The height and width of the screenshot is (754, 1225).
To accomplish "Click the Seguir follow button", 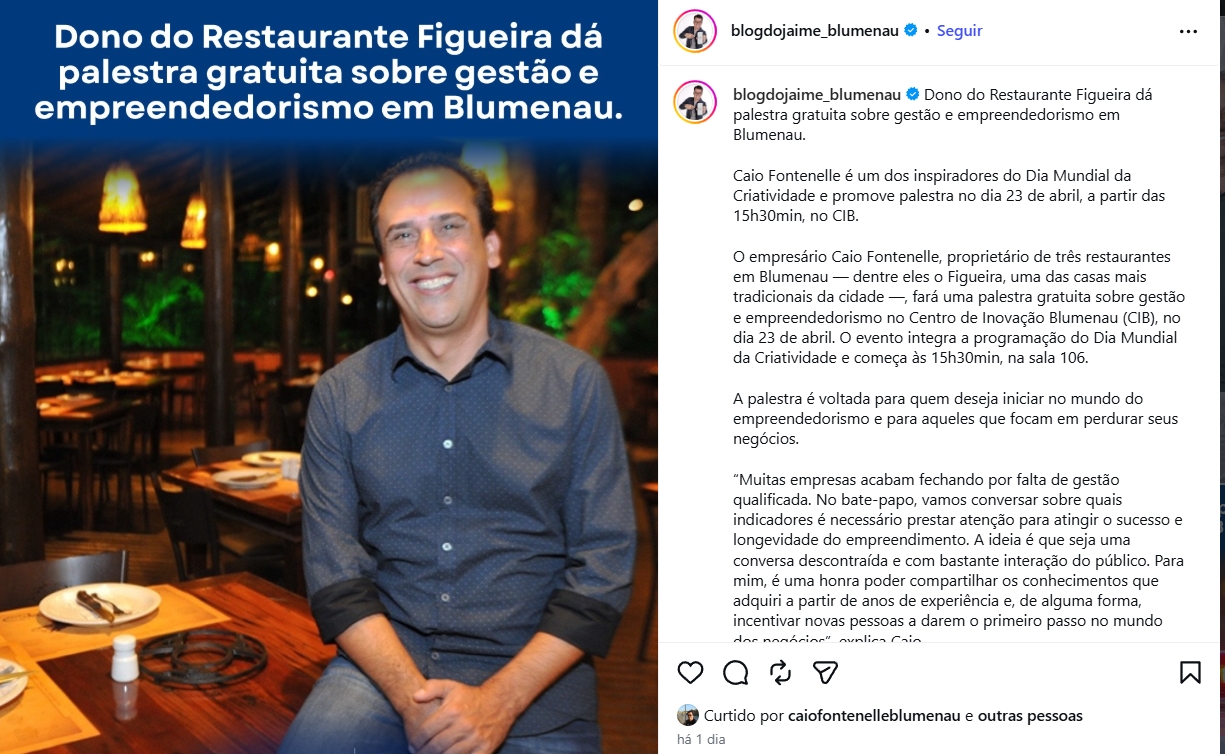I will (x=960, y=31).
